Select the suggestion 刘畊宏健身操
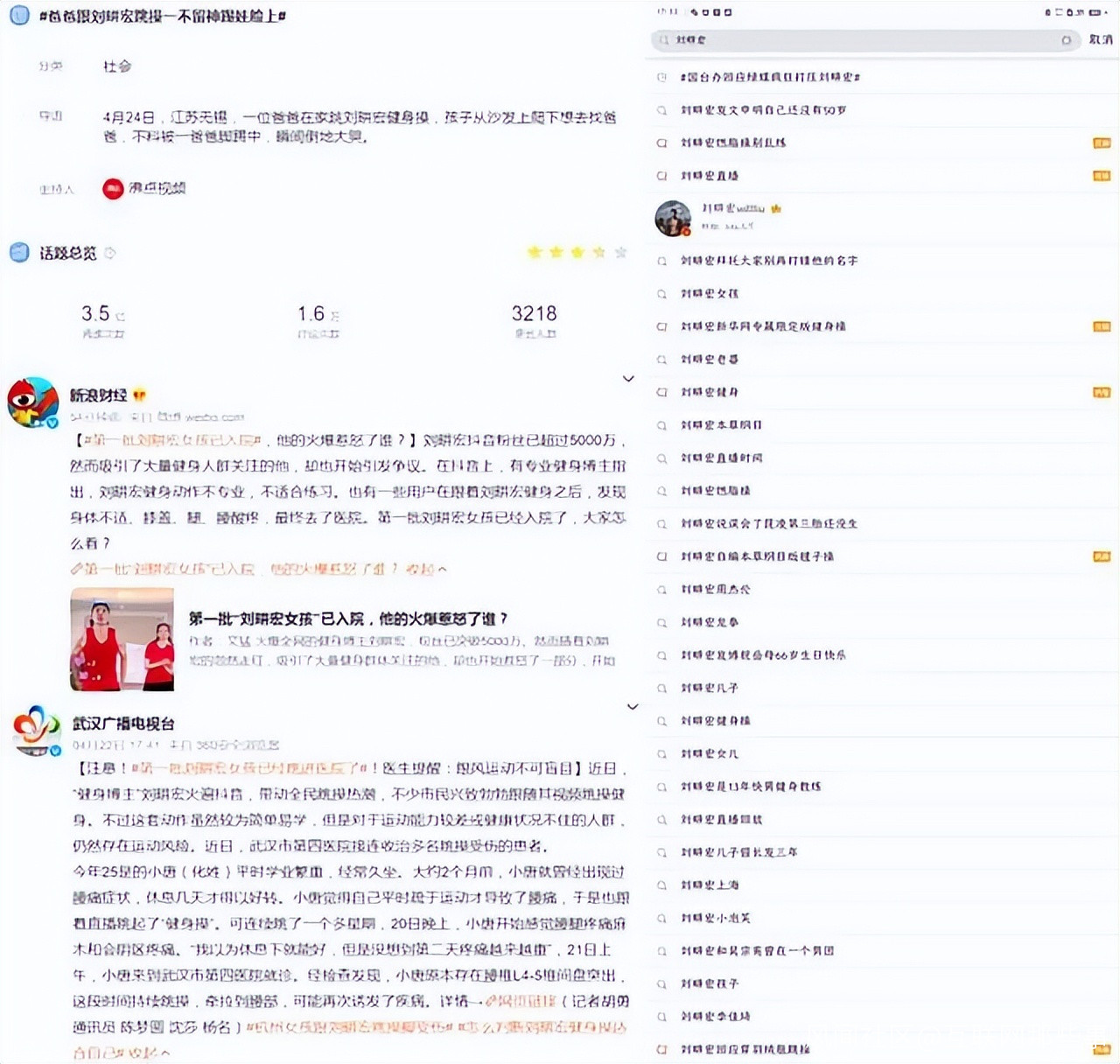The image size is (1120, 1064). [x=715, y=721]
